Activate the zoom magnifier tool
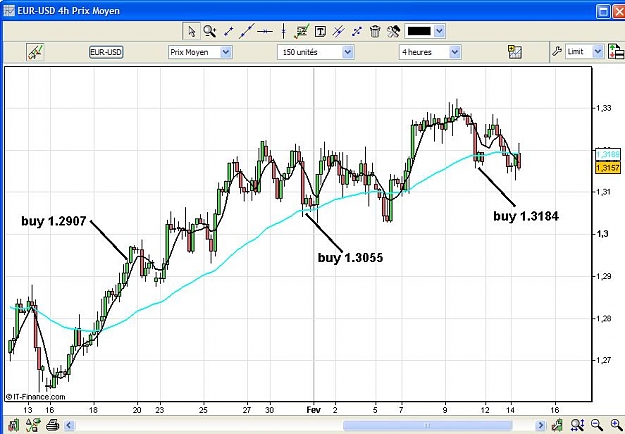The height and width of the screenshot is (434, 625). 210,31
